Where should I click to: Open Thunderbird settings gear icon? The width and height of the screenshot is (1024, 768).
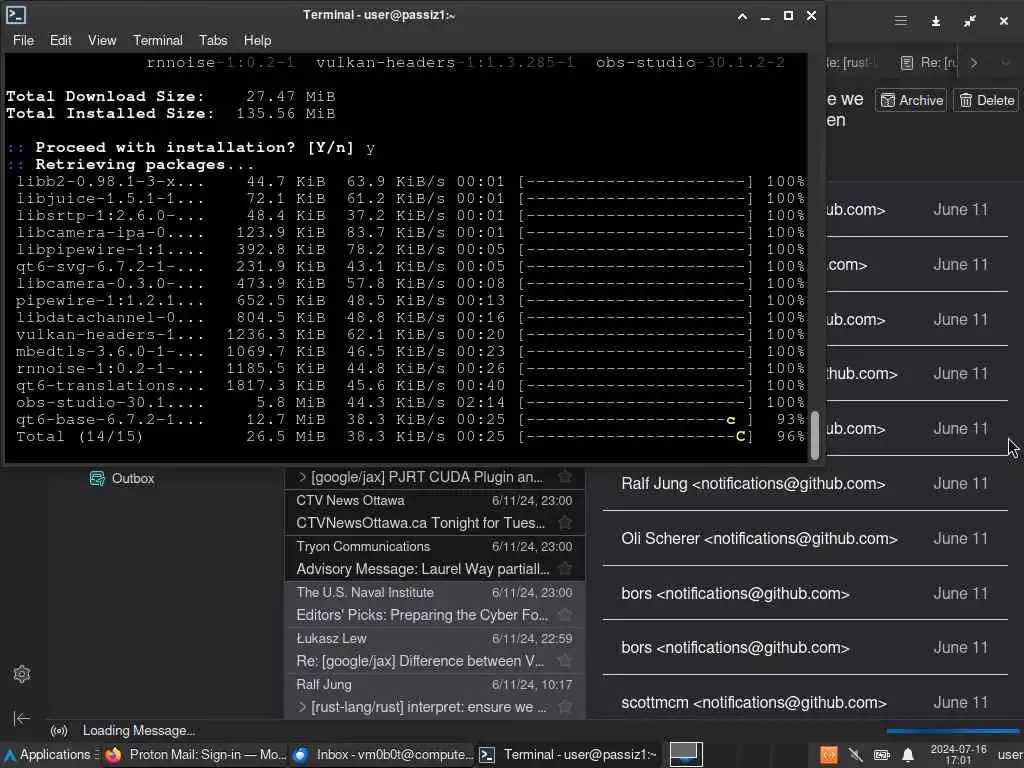click(x=22, y=674)
